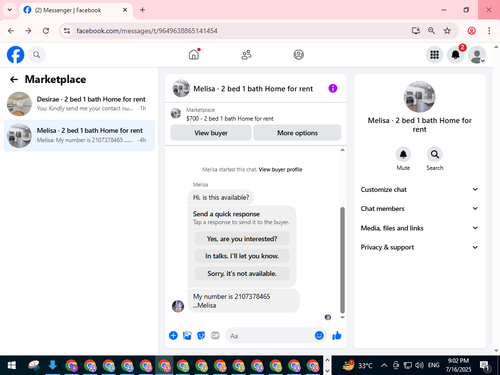This screenshot has width=500, height=375.
Task: Open Chrome three-dot menu
Action: pos(489,31)
